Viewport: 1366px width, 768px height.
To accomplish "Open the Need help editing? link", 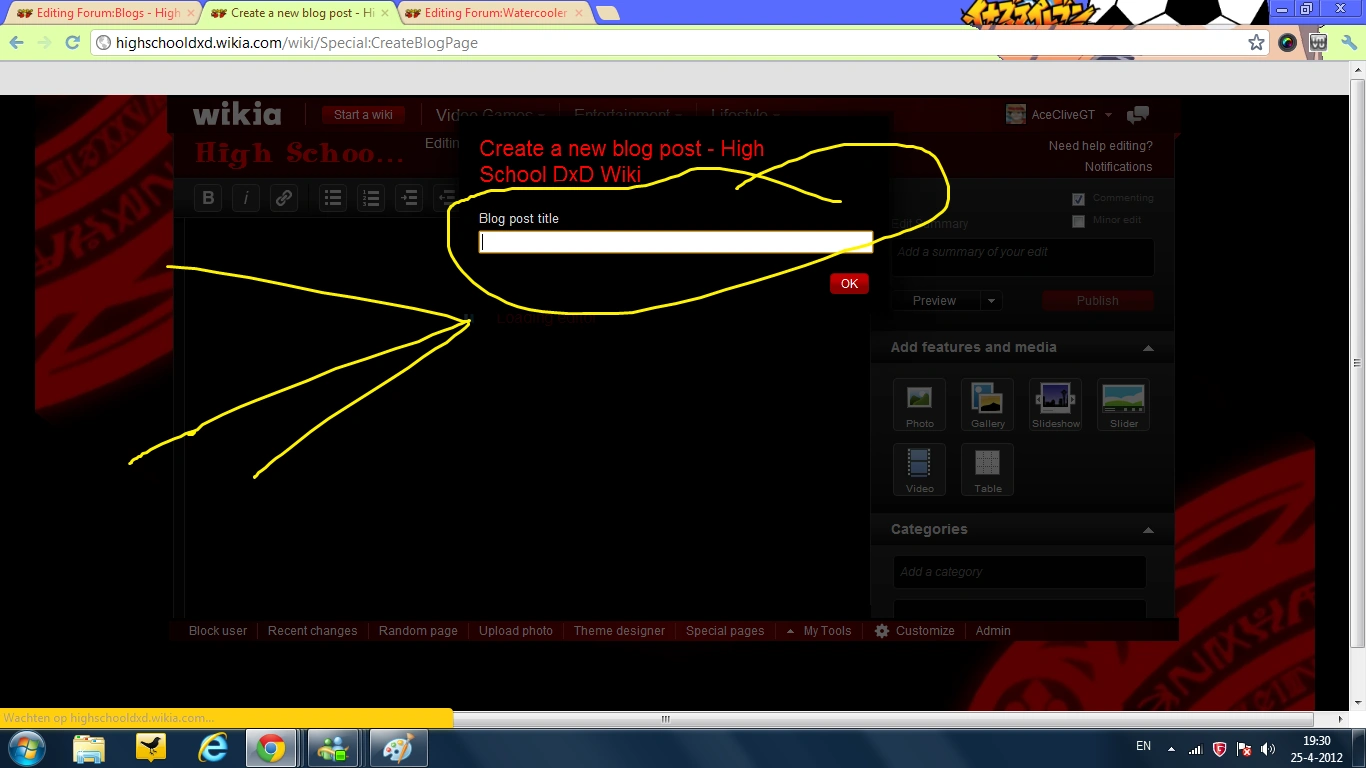I will tap(1100, 146).
